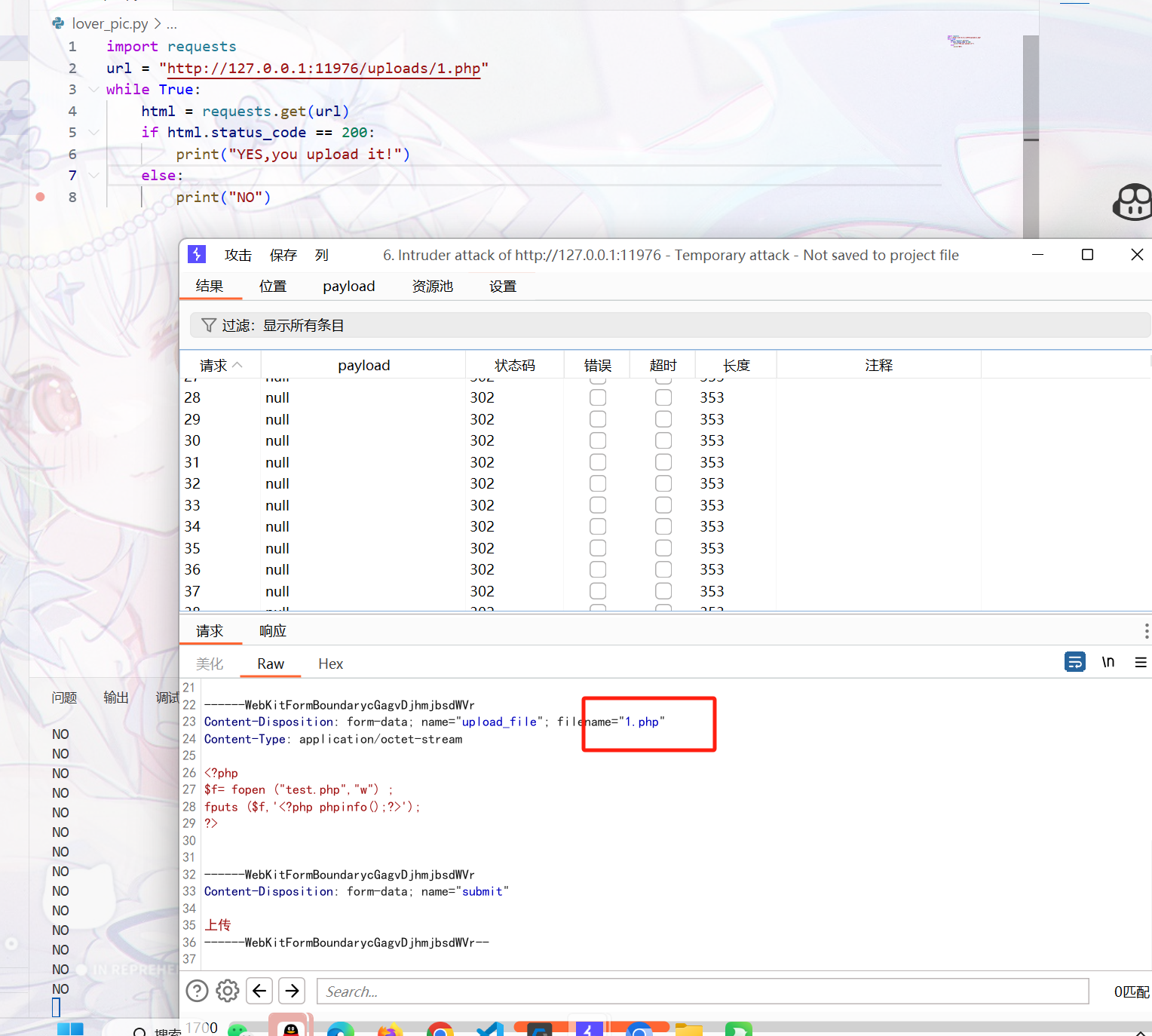The height and width of the screenshot is (1036, 1152).
Task: Open search settings gear icon
Action: pyautogui.click(x=228, y=990)
